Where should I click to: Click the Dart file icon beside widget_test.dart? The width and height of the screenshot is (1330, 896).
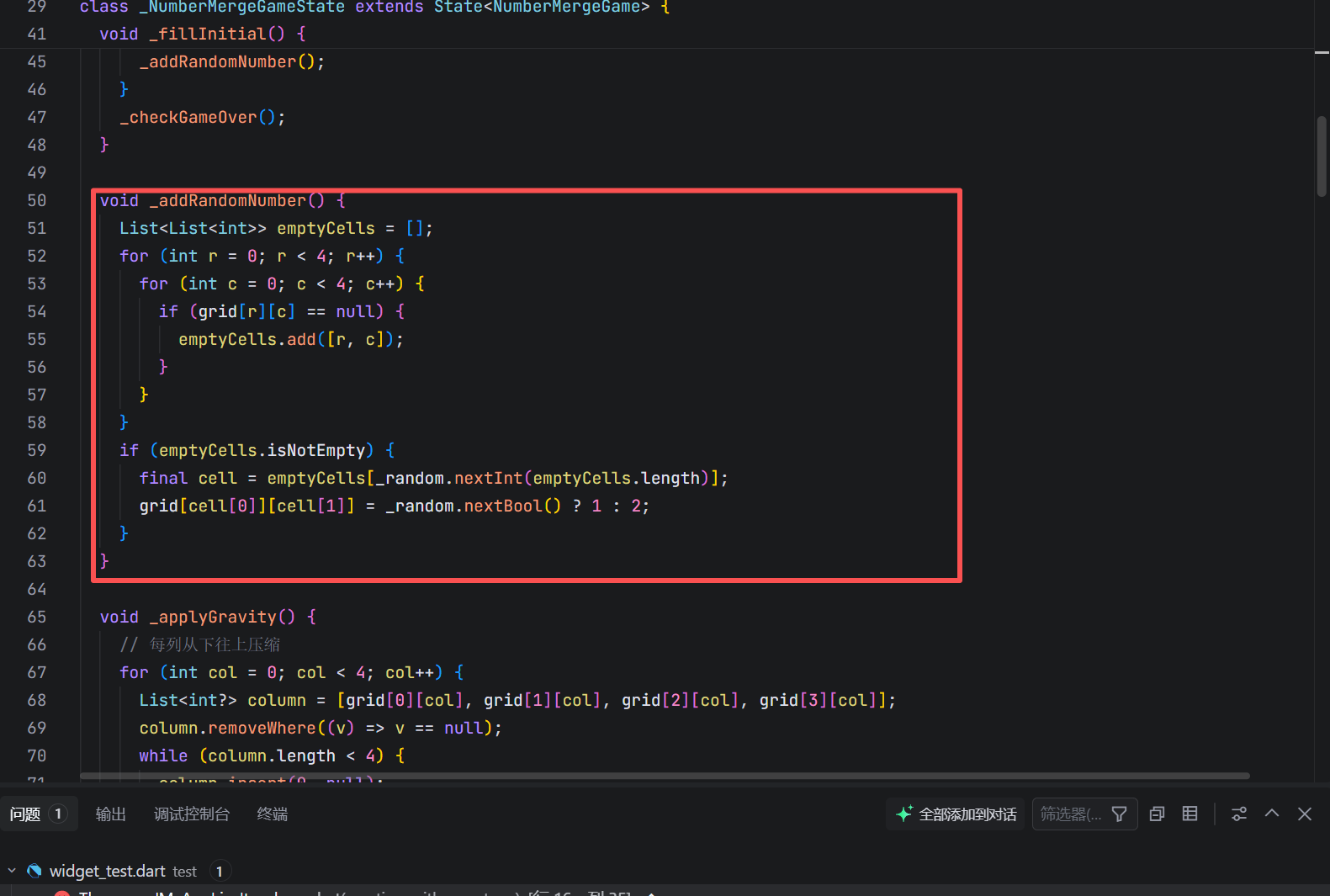(x=34, y=871)
